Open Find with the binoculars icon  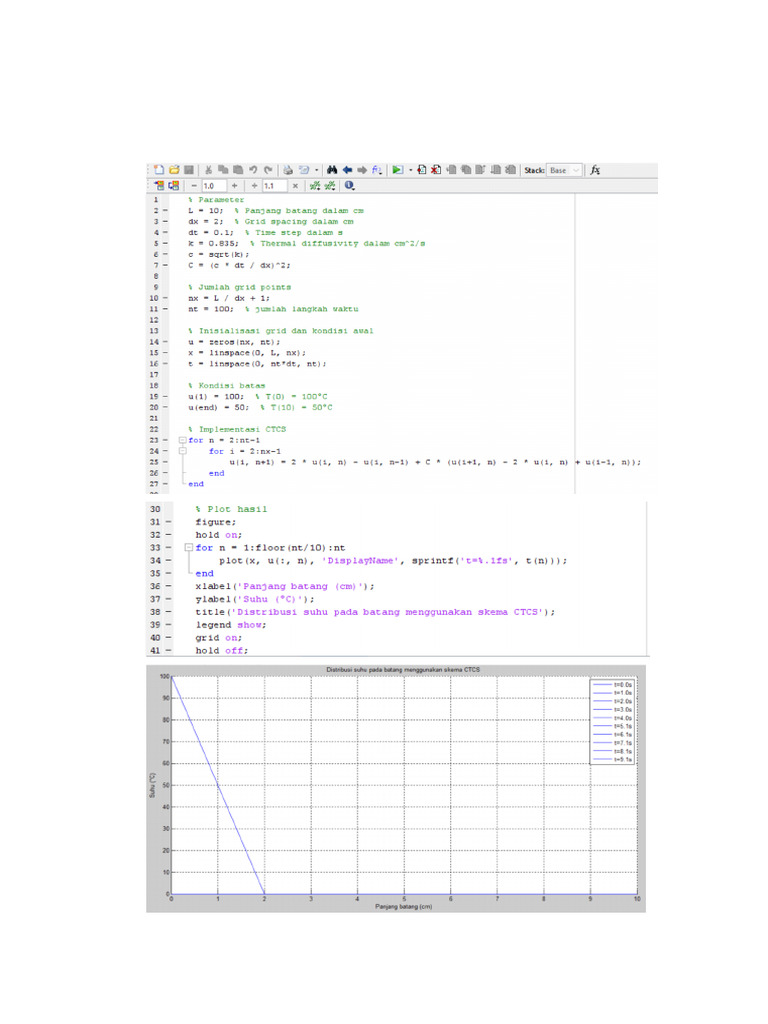click(332, 170)
